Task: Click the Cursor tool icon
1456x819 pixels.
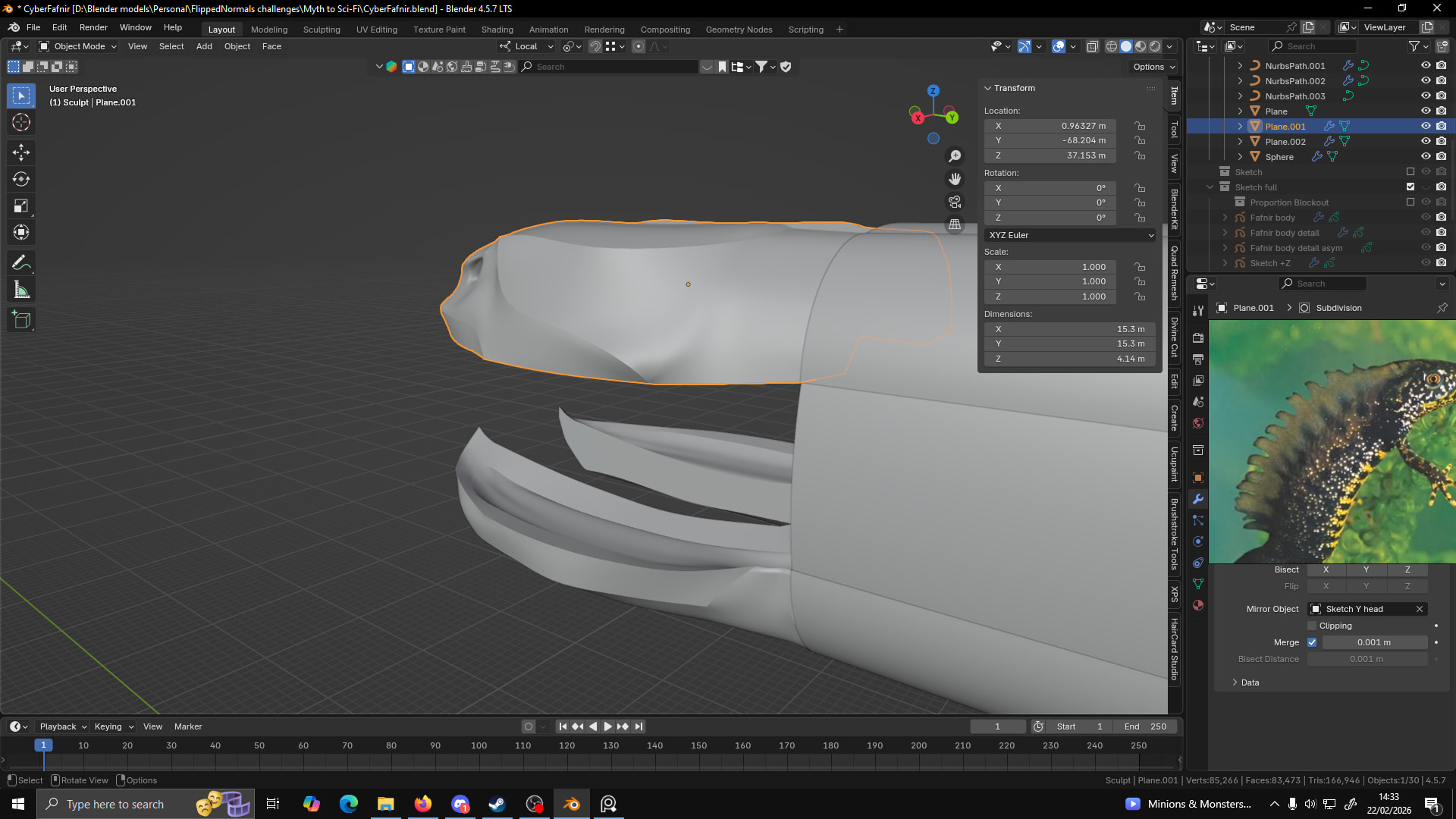Action: [x=21, y=122]
